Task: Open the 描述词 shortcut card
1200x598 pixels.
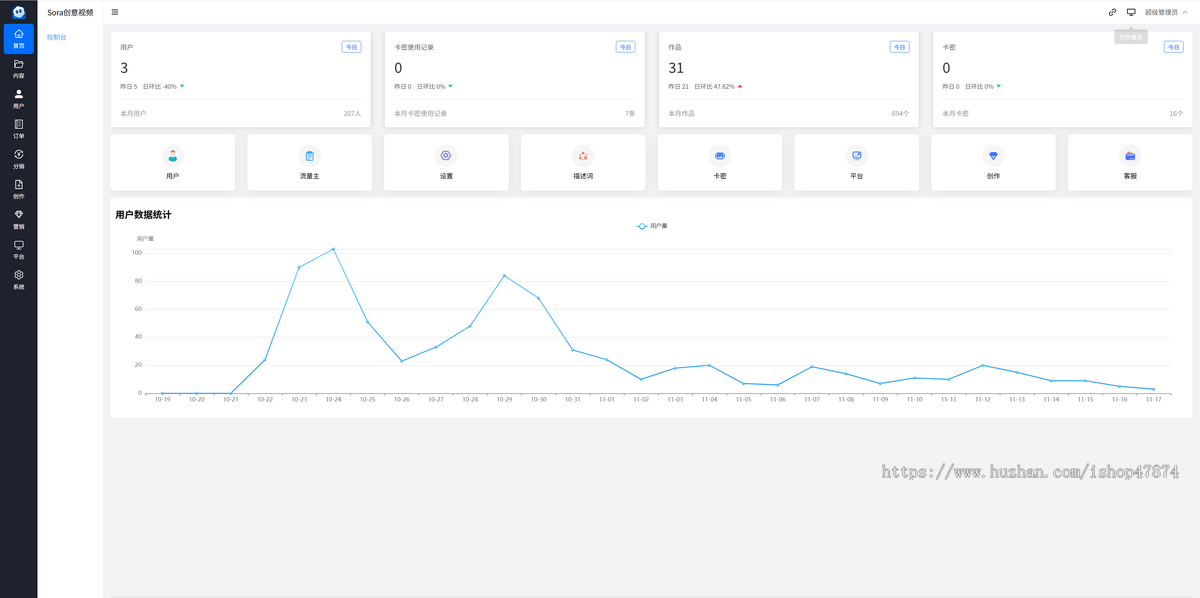Action: [583, 163]
